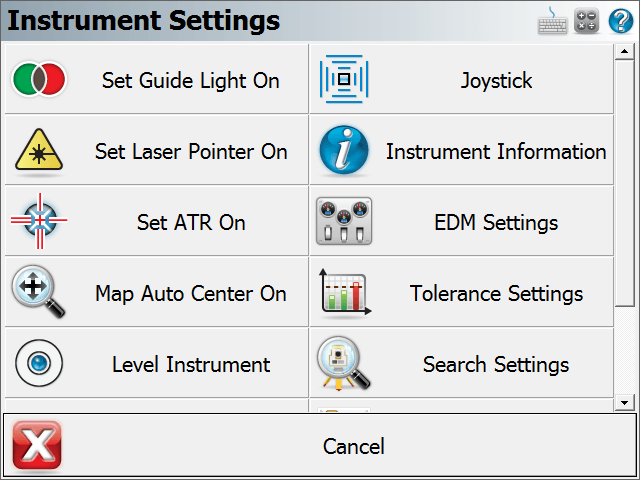Click the blue joystick icon
The width and height of the screenshot is (640, 480).
(x=344, y=79)
